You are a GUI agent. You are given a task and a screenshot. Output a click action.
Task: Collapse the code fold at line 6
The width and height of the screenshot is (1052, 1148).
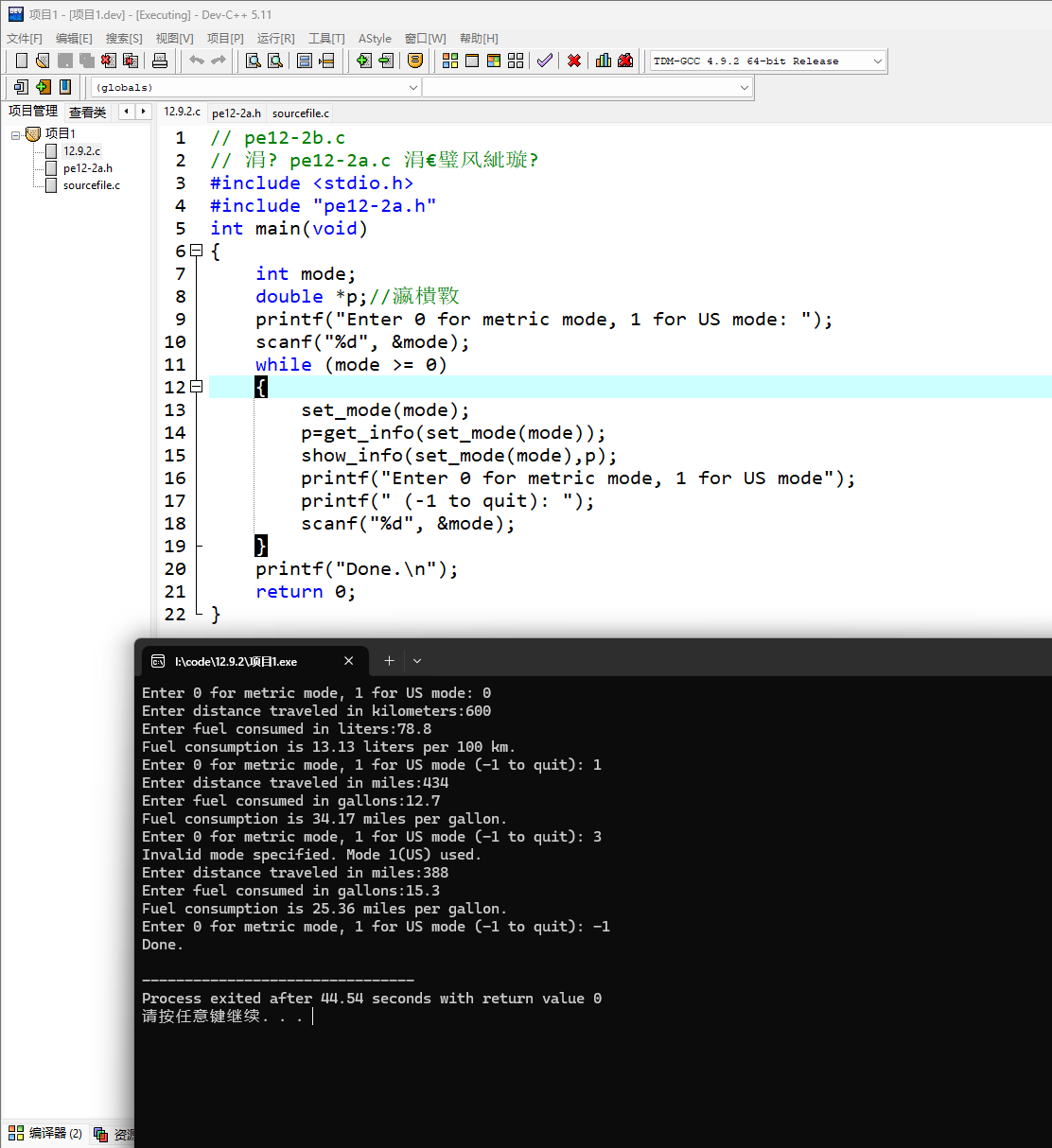[196, 251]
